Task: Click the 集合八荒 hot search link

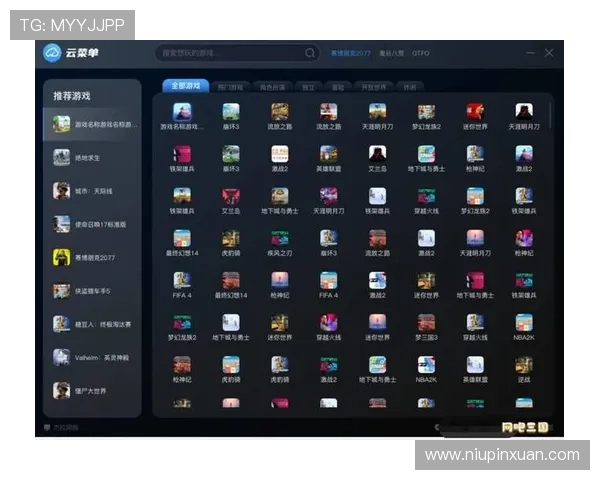Action: 392,53
